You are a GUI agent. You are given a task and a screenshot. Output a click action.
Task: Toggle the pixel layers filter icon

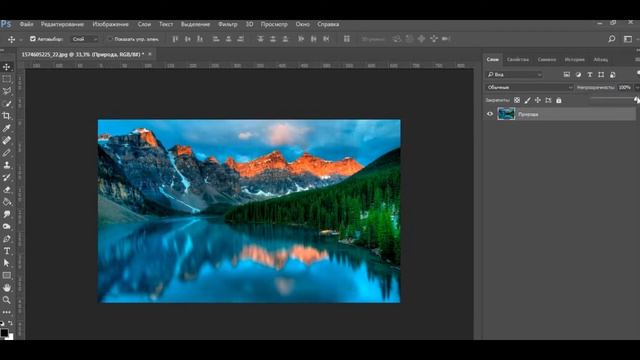click(567, 75)
